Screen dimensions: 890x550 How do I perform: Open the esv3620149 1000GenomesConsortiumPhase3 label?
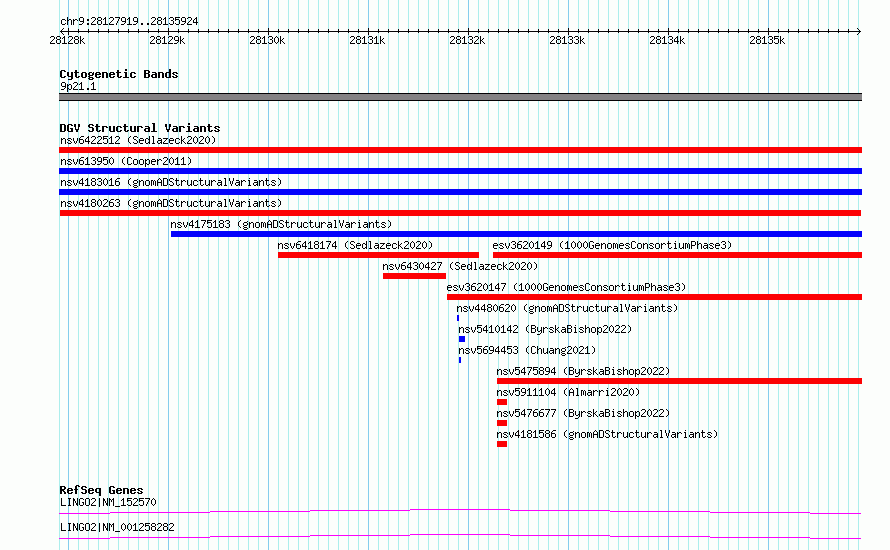tap(612, 245)
